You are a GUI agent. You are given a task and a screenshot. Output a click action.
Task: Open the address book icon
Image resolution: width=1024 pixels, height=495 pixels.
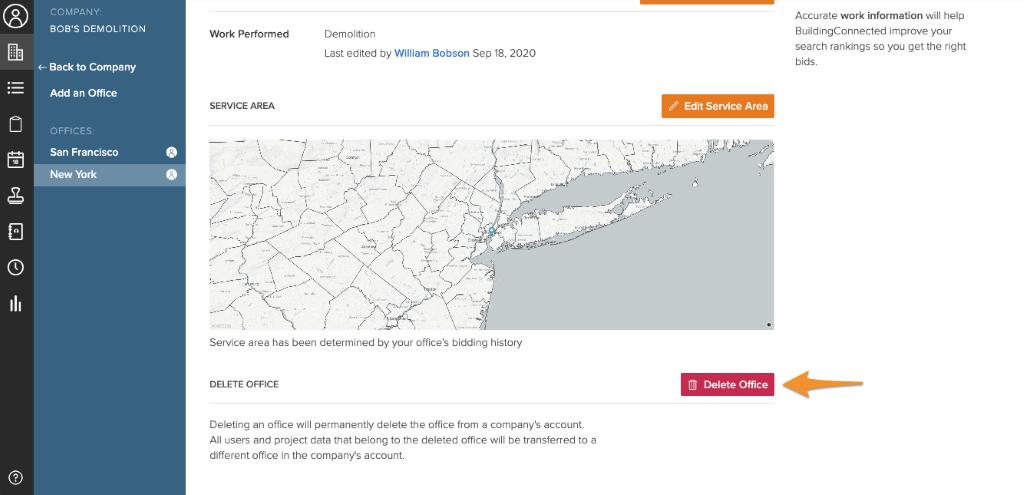(x=16, y=231)
